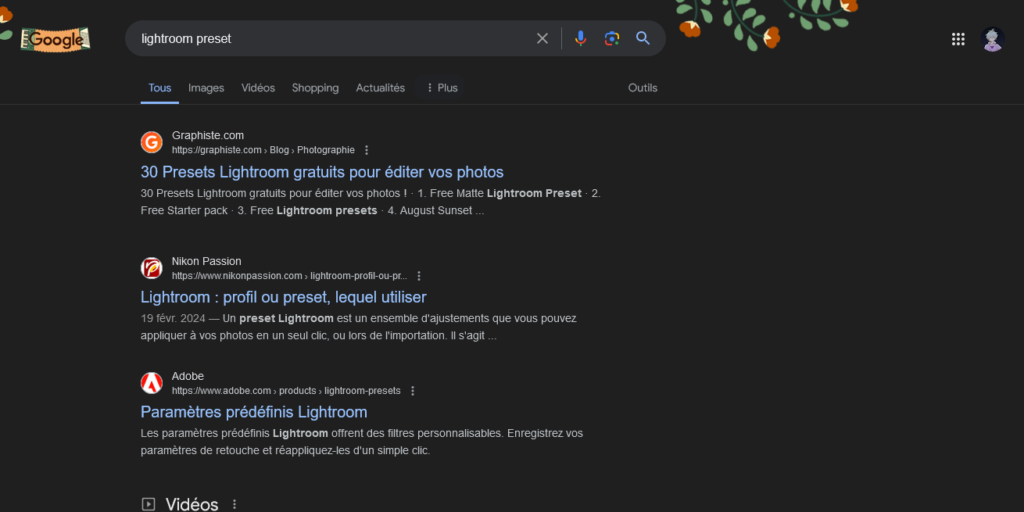Click the Nikon Passion site name

[x=206, y=261]
